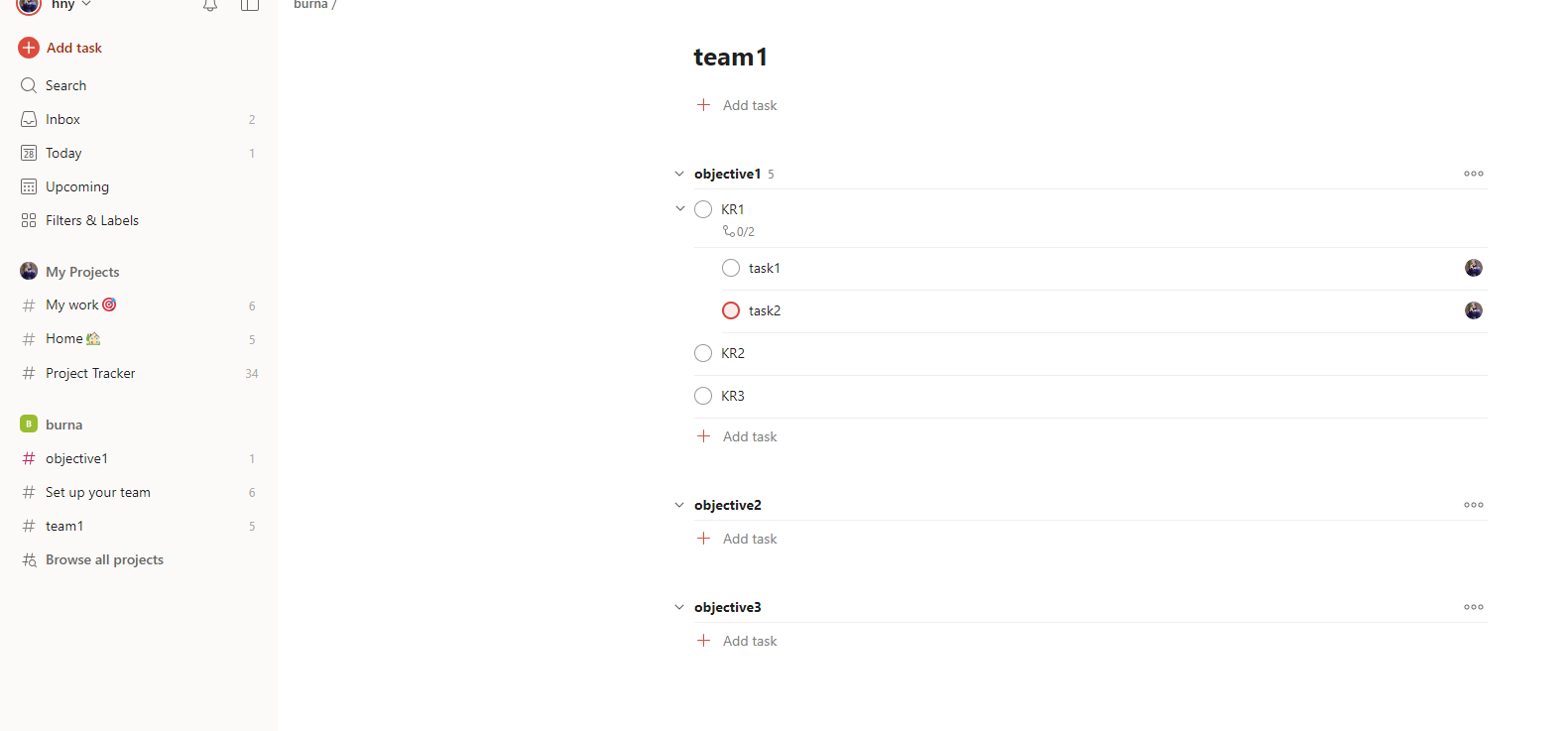Open the Project Tracker project

click(x=90, y=373)
